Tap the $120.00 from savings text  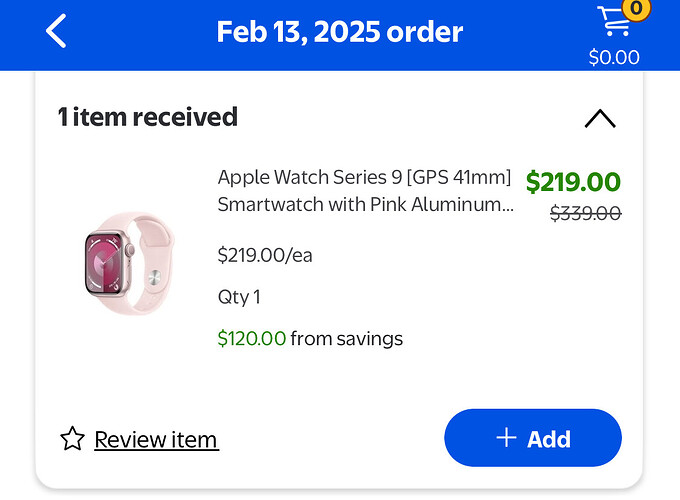(310, 338)
